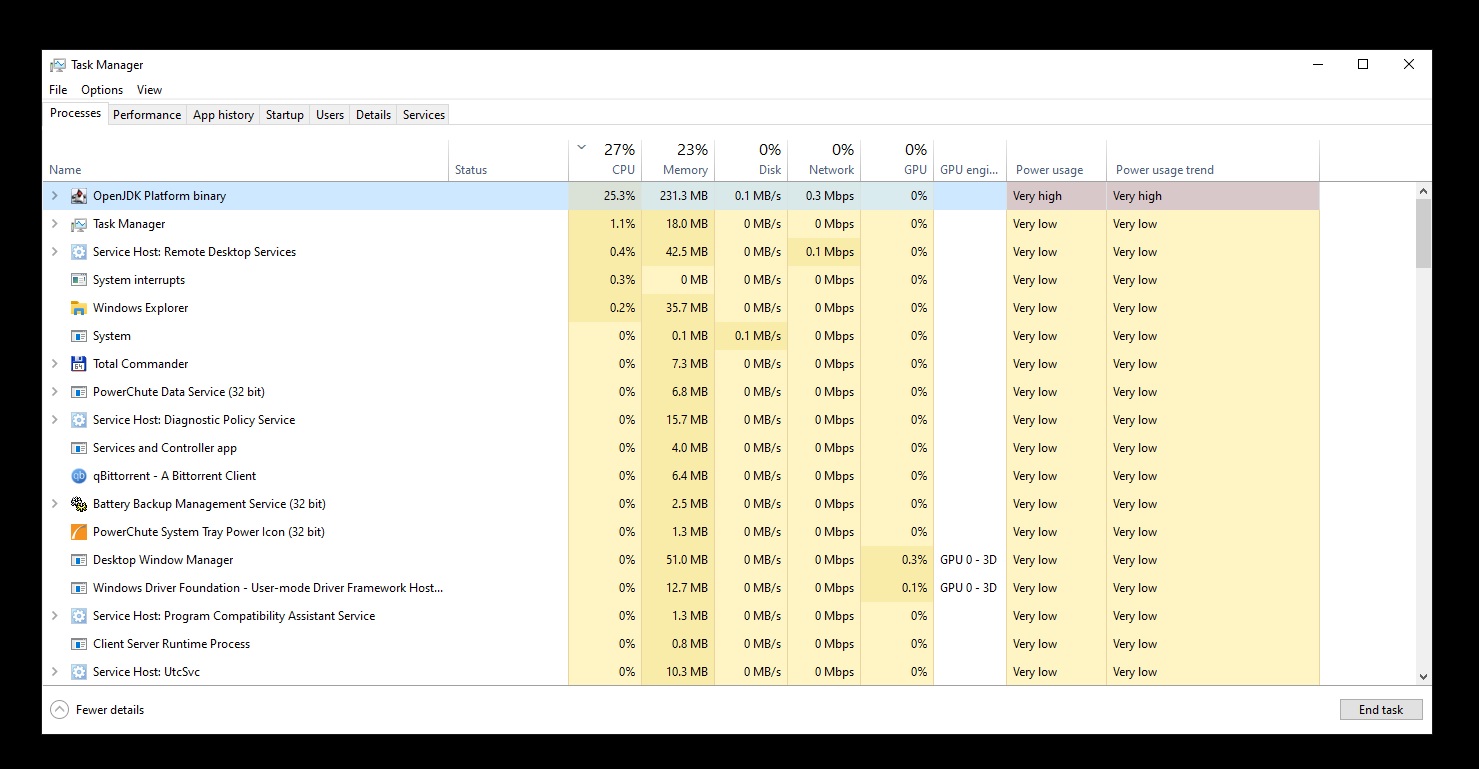The width and height of the screenshot is (1479, 769).
Task: Click the End task button
Action: (x=1381, y=710)
